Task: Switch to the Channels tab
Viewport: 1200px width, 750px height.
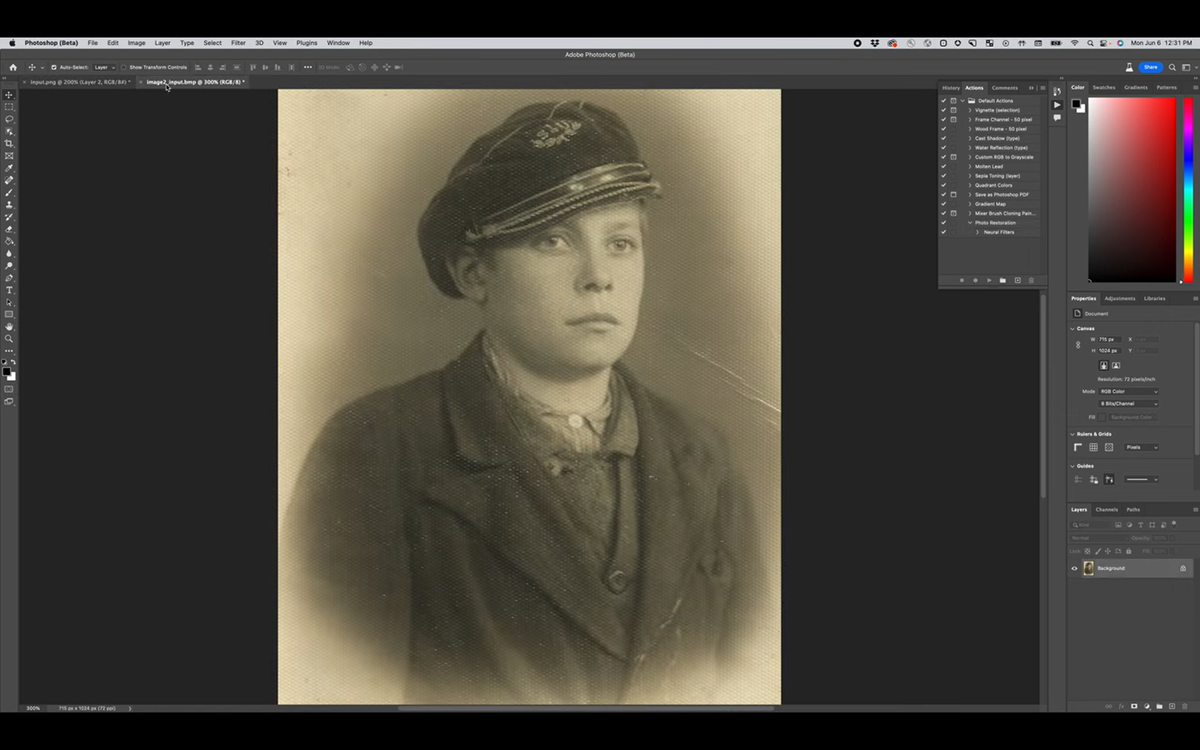Action: [1106, 509]
